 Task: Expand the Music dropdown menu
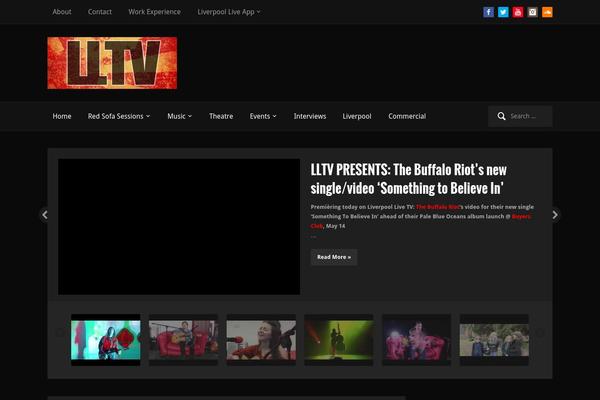tap(179, 116)
